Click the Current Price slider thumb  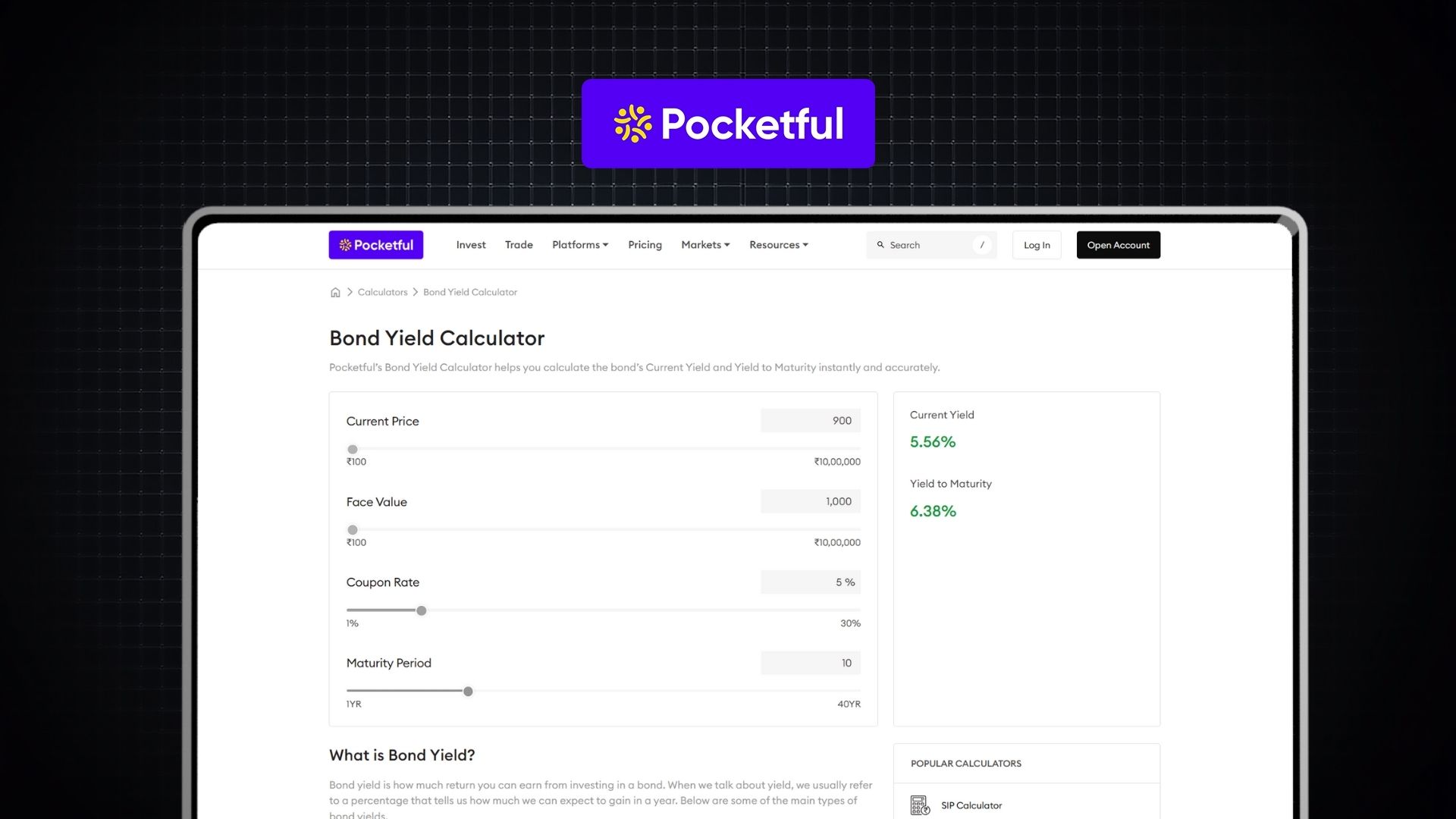click(x=352, y=449)
